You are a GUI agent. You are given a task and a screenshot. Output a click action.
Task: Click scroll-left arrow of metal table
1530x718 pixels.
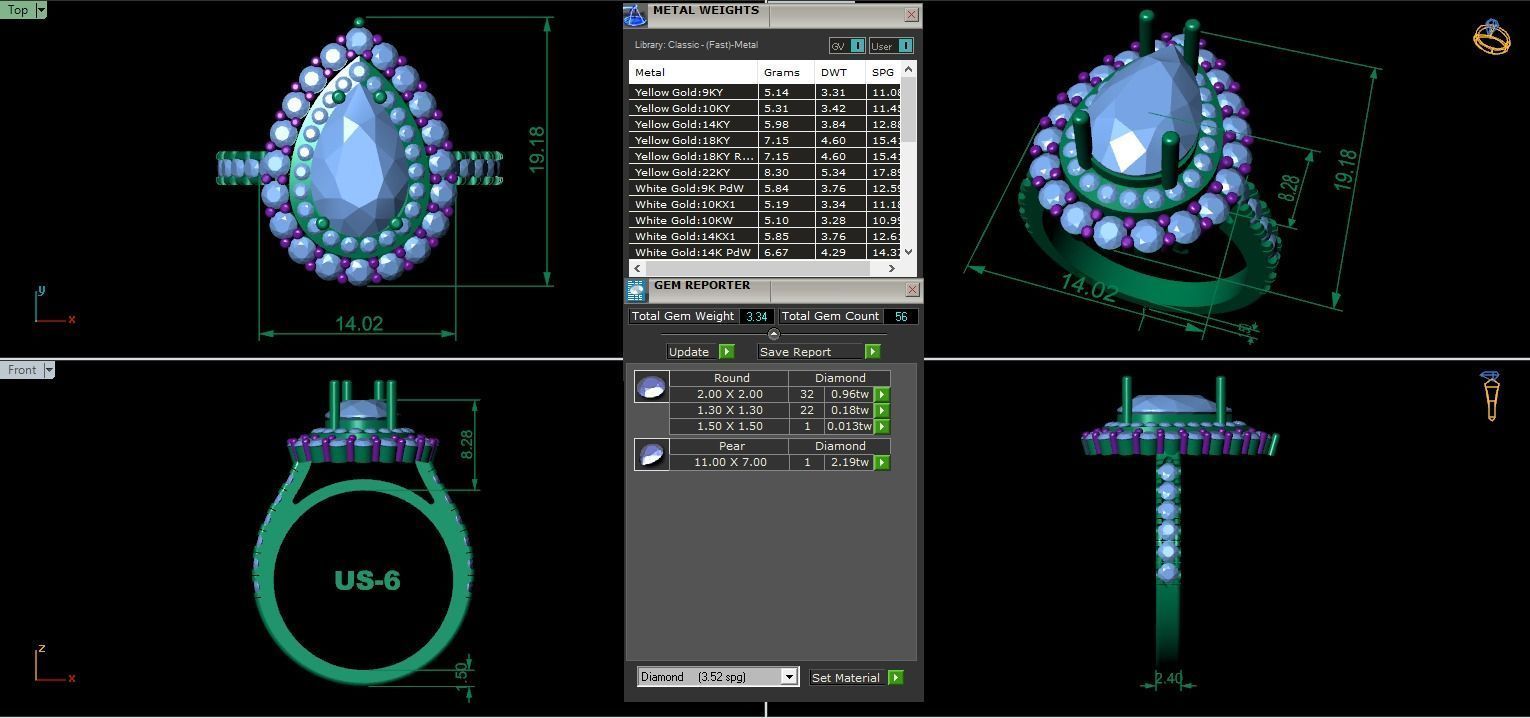[638, 268]
